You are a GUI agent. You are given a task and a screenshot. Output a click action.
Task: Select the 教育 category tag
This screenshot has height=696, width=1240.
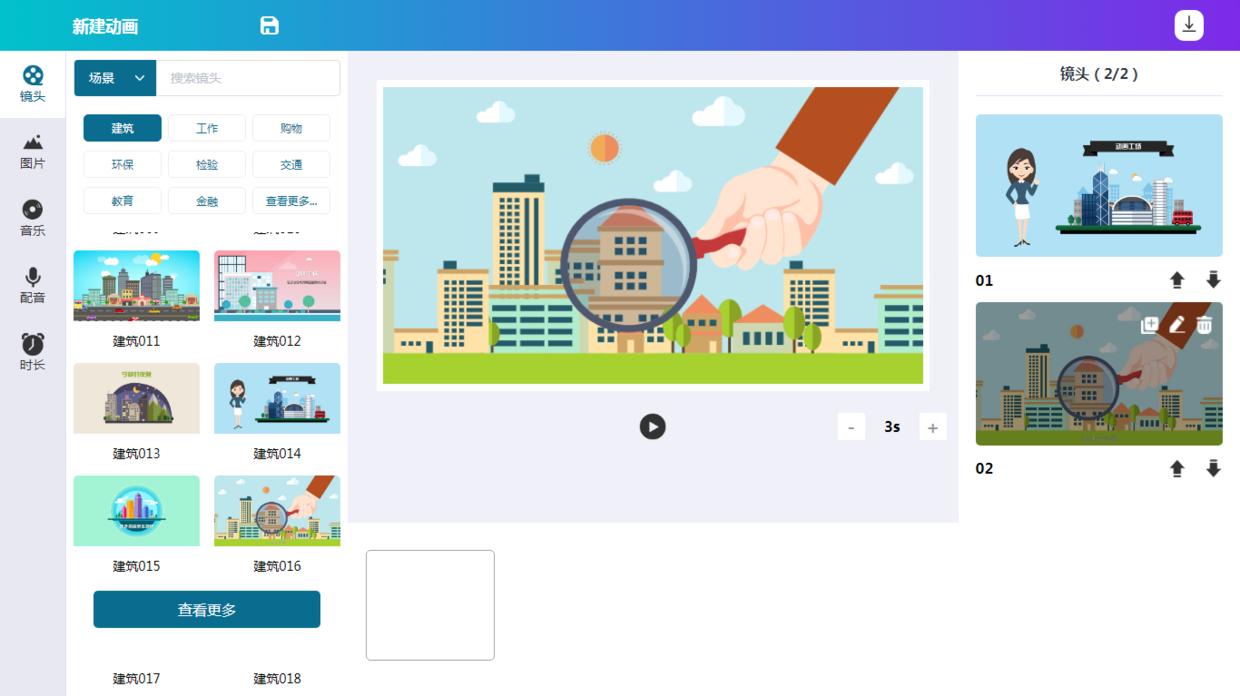tap(122, 200)
